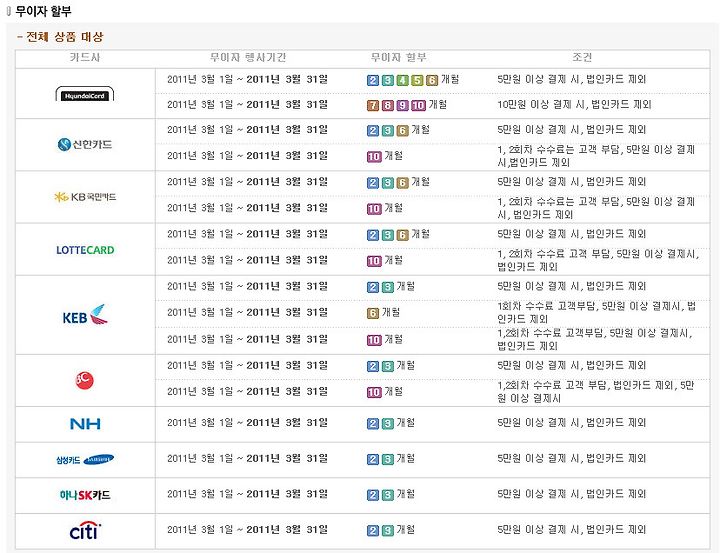Select the 3-month badge in citi row

click(x=388, y=531)
